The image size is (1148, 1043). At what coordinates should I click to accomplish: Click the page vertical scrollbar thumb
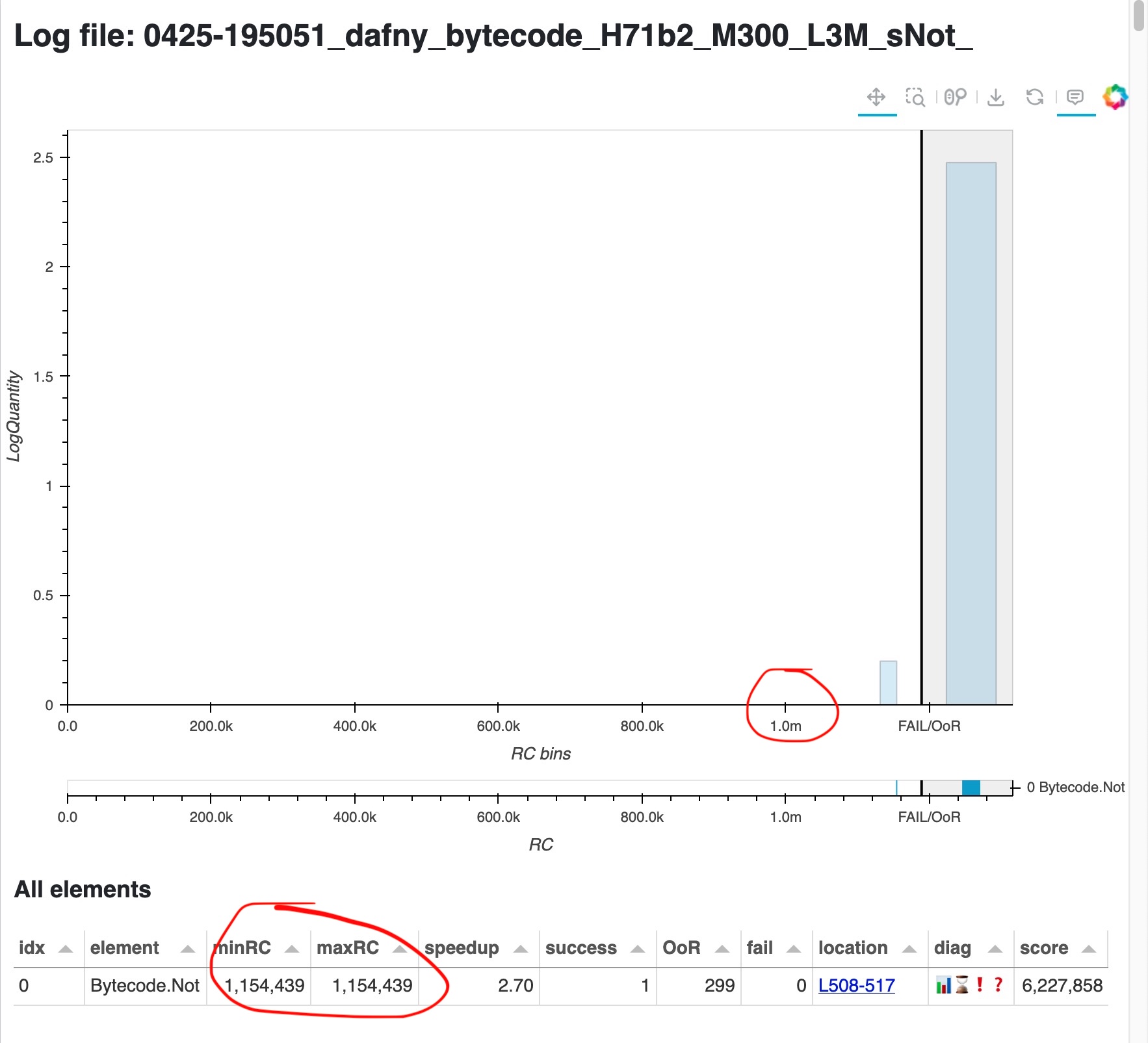(1138, 16)
